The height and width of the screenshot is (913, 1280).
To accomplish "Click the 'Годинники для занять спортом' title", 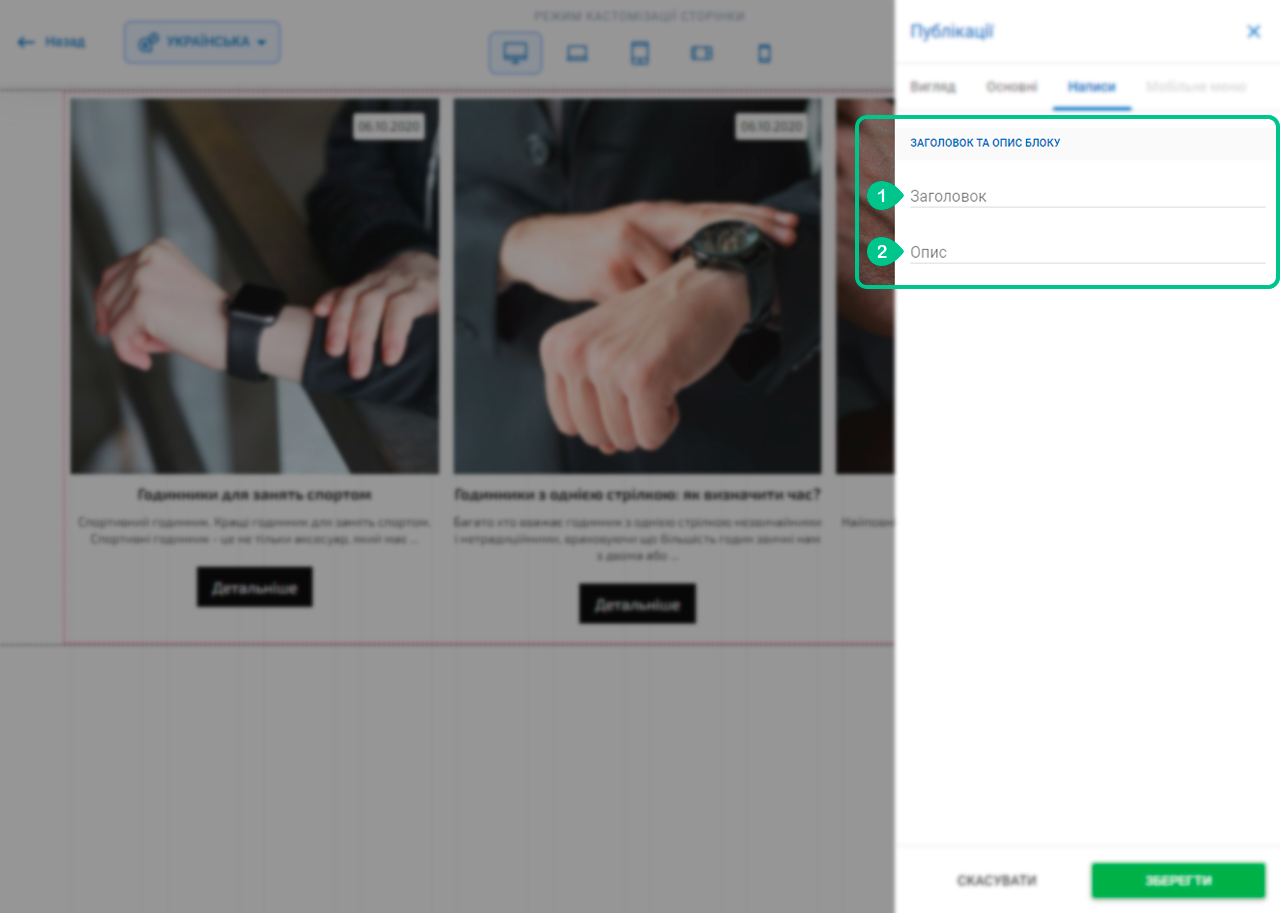I will coord(254,495).
